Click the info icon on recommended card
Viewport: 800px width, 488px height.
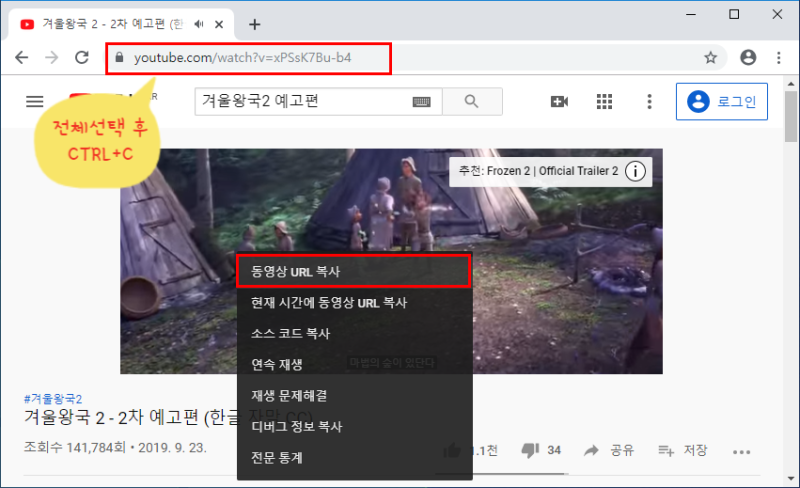coord(635,171)
